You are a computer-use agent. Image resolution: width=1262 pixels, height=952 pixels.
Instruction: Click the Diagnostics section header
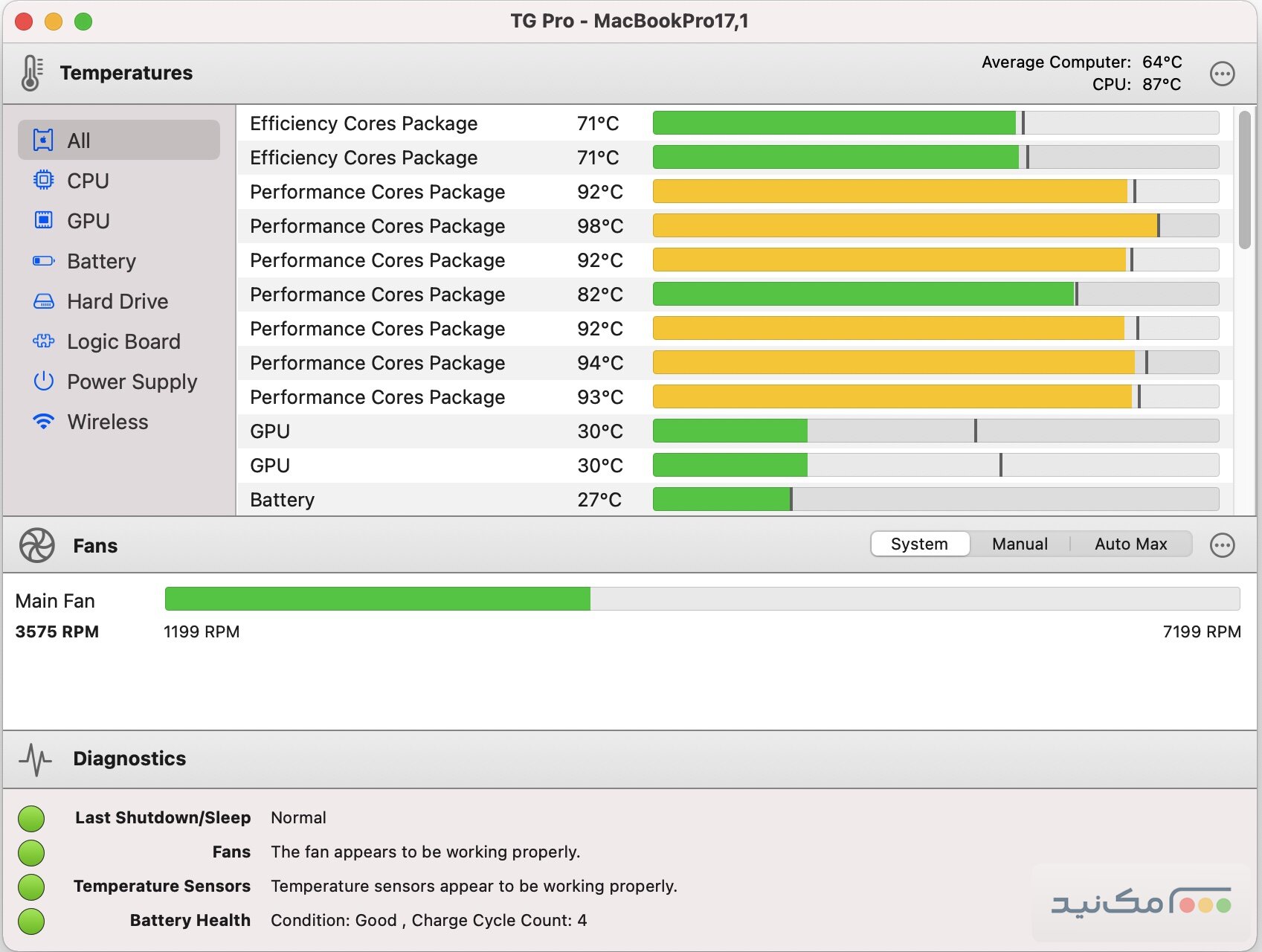[129, 759]
